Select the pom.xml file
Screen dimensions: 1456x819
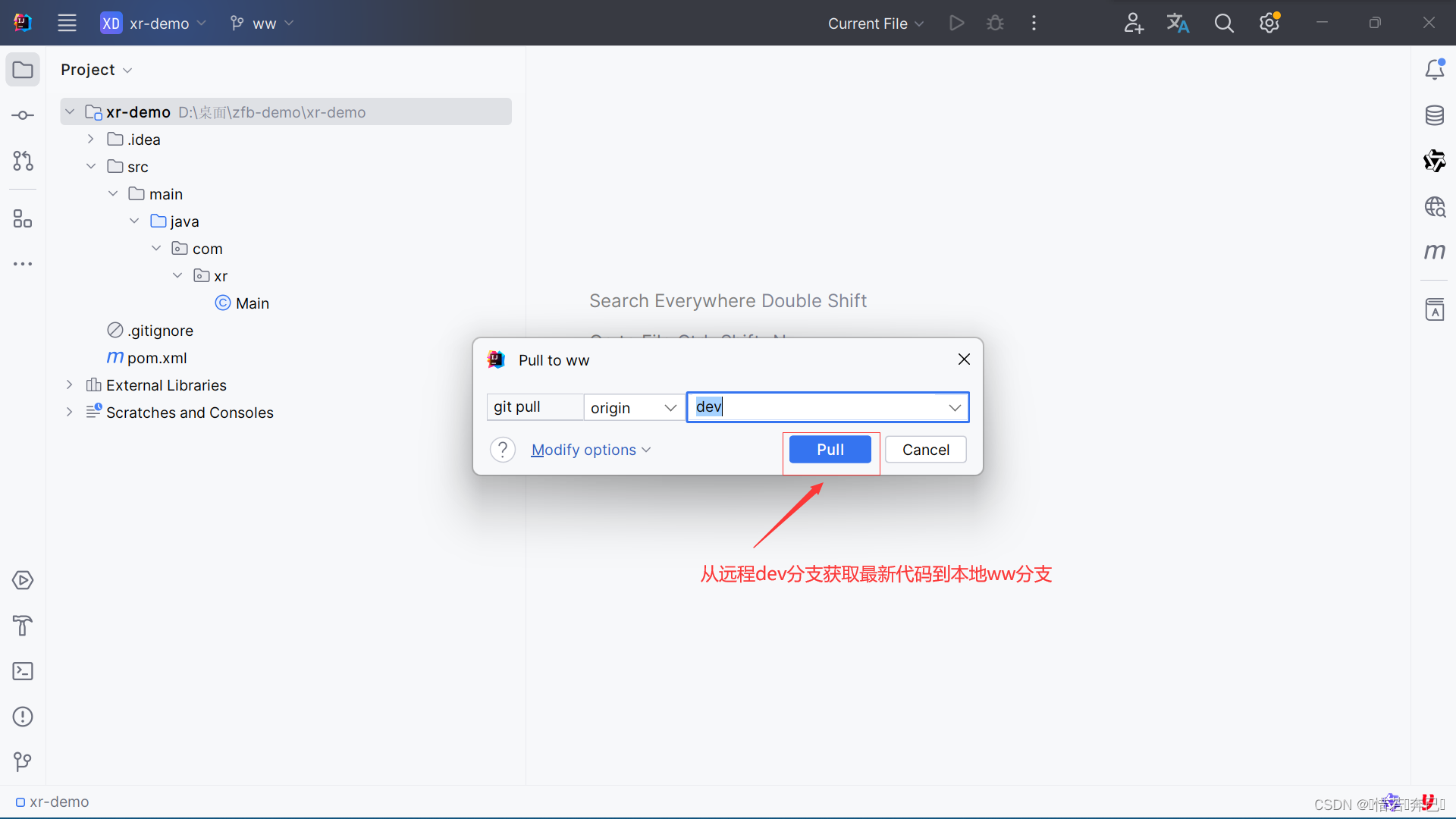click(x=147, y=358)
